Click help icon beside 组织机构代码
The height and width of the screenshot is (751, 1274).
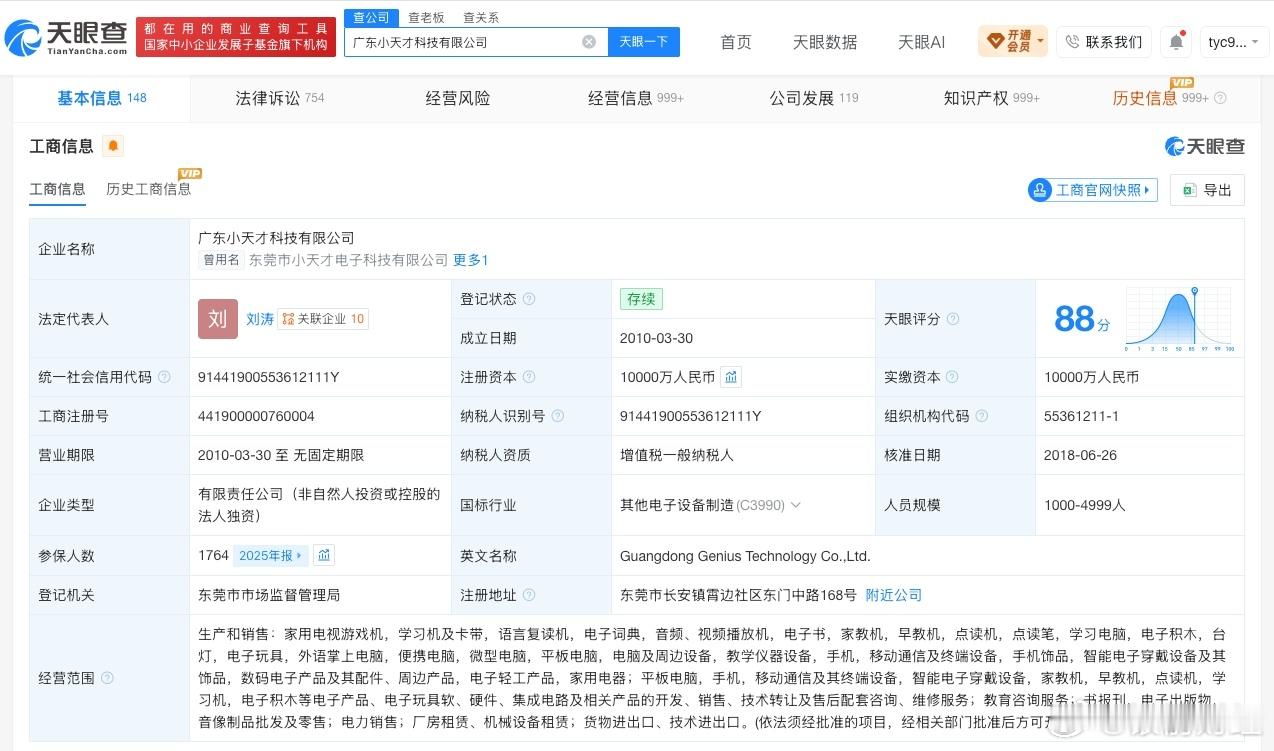(982, 416)
